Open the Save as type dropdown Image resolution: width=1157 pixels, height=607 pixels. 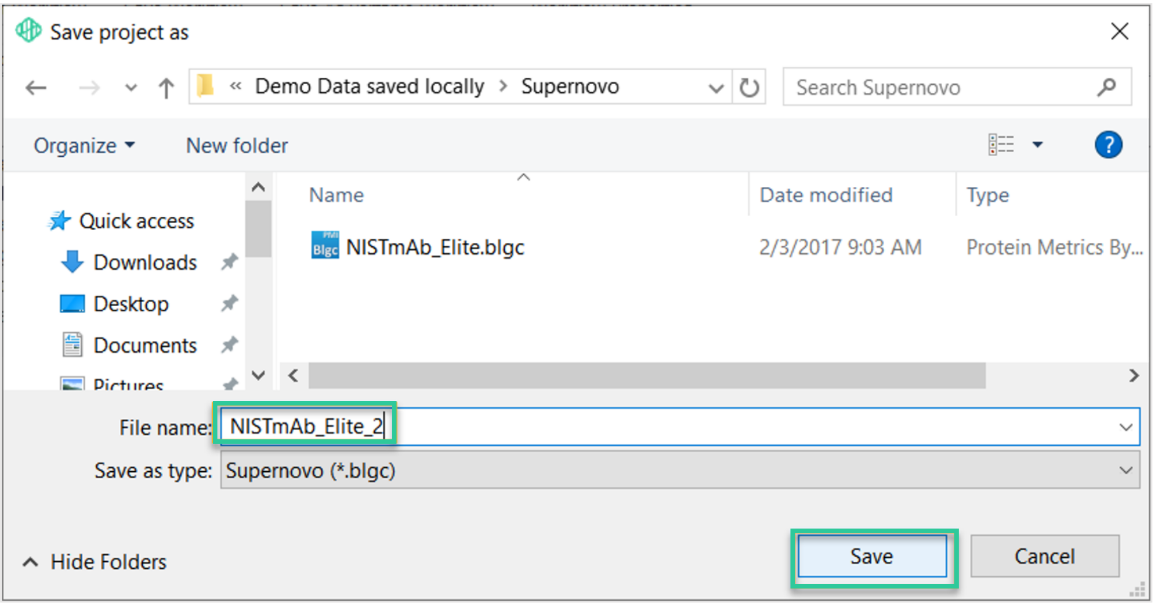[680, 471]
